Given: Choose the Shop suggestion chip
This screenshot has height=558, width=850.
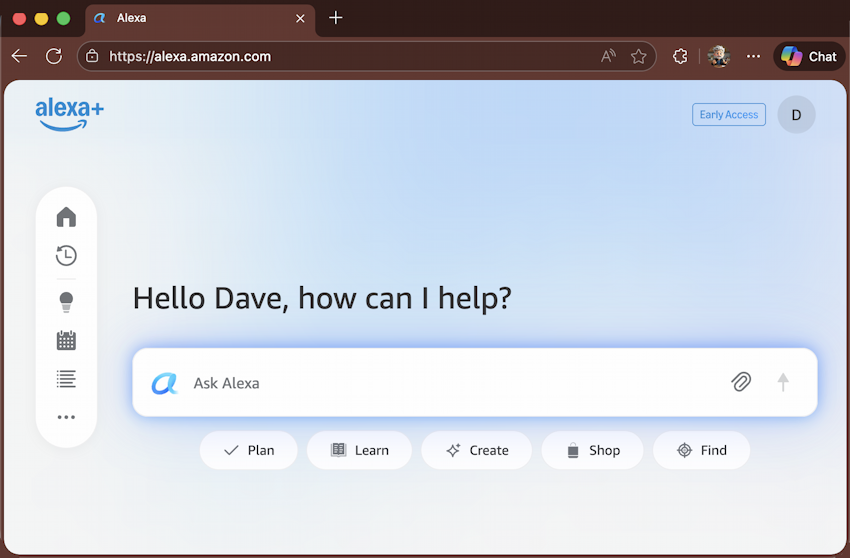Looking at the screenshot, I should point(593,450).
